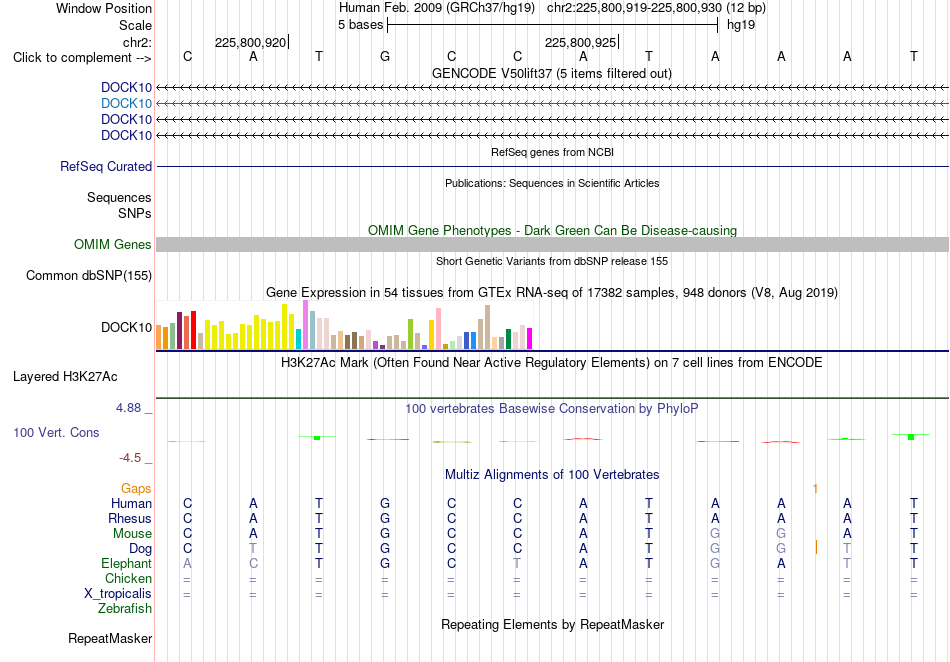This screenshot has height=662, width=950.
Task: Select the Scale track label
Action: (x=135, y=25)
